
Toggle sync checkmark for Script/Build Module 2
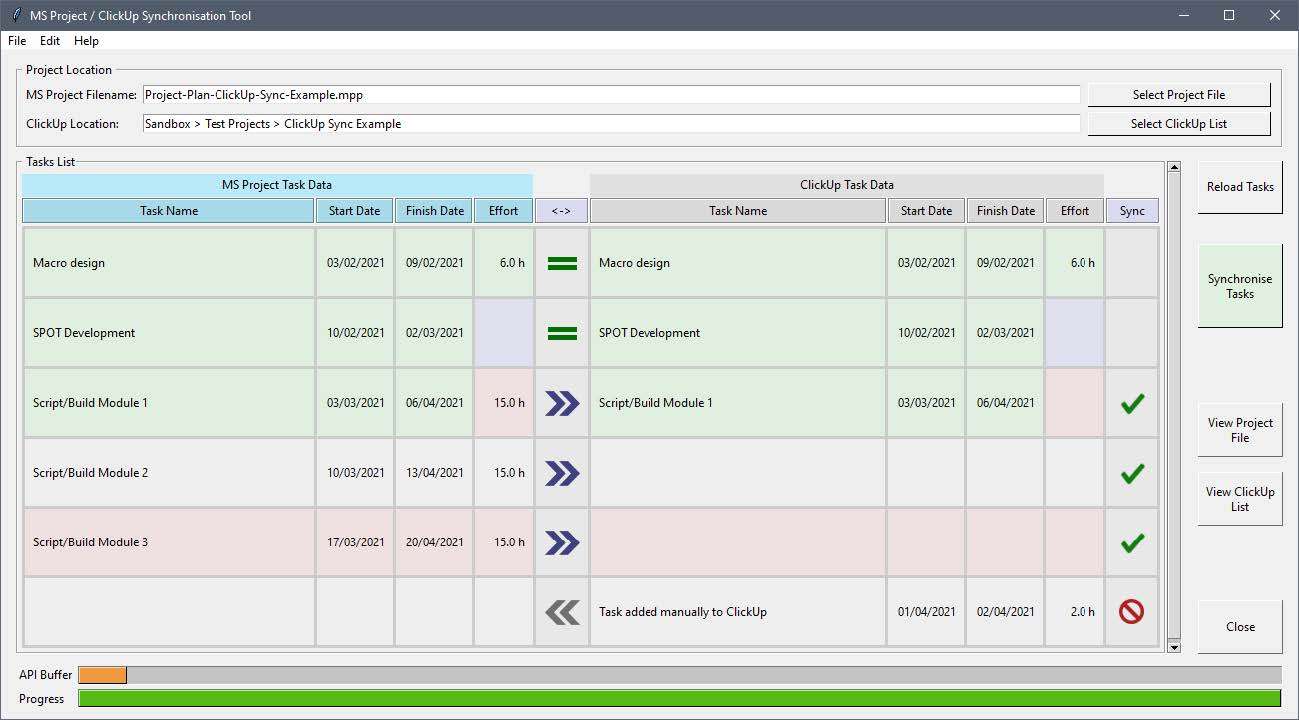1132,473
